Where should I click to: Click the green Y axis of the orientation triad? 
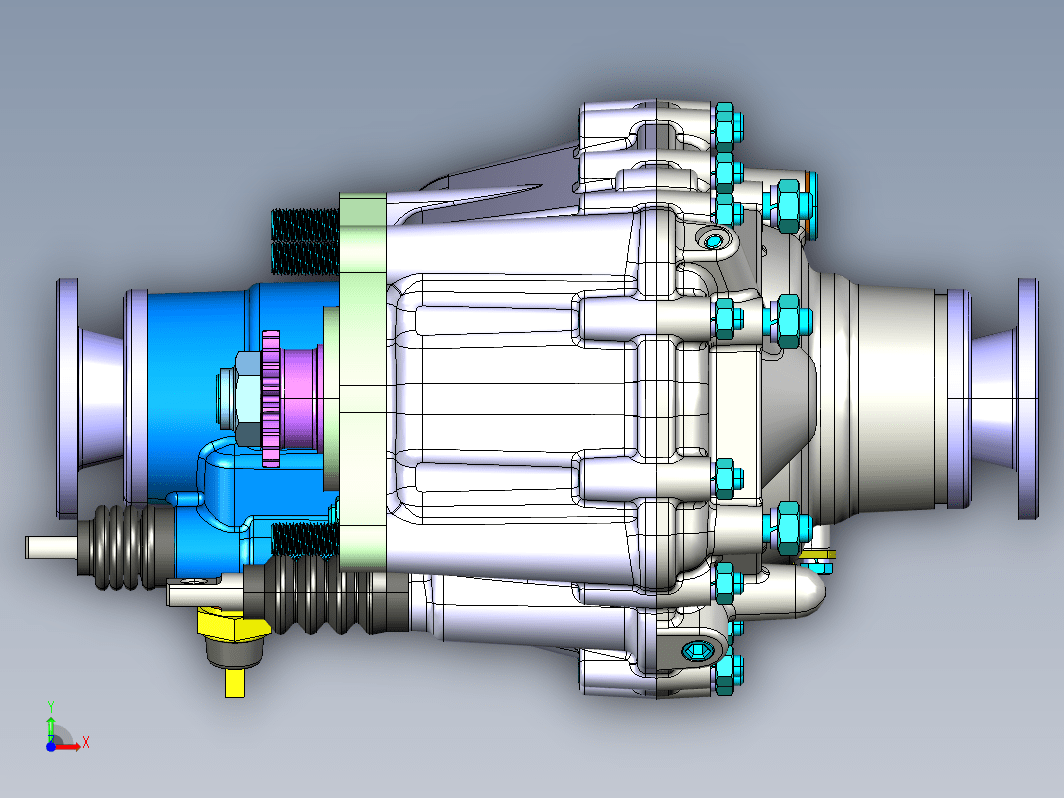[51, 729]
